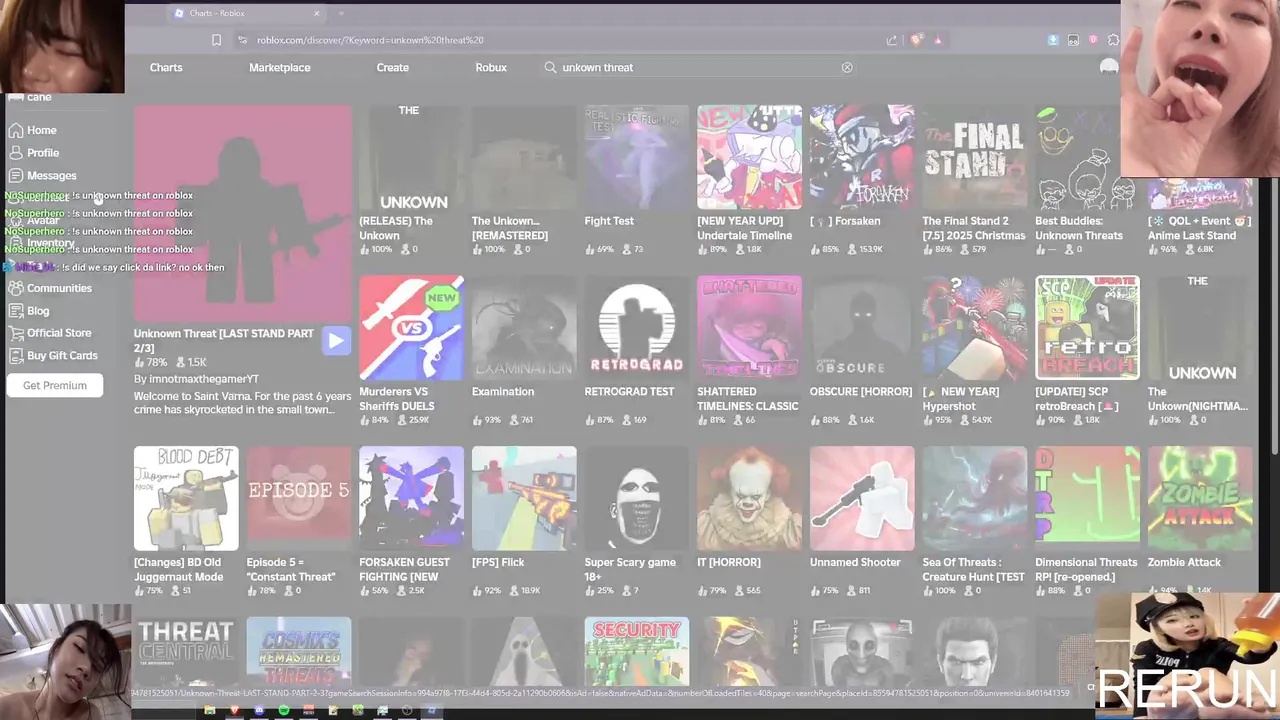This screenshot has height=720, width=1280.
Task: Open "Episode 5 = Constant Threat" tile
Action: click(299, 521)
